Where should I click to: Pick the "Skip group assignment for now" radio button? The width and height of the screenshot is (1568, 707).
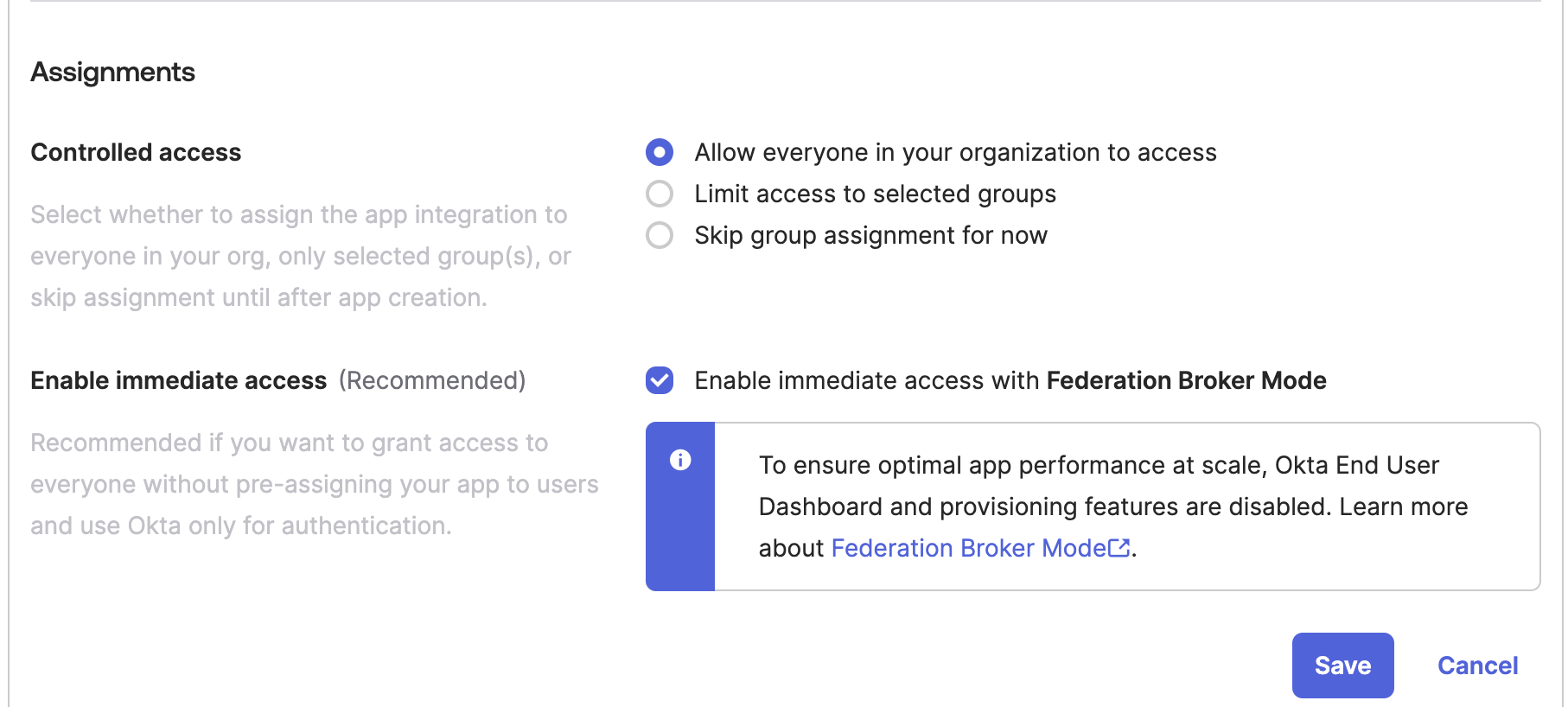click(660, 235)
